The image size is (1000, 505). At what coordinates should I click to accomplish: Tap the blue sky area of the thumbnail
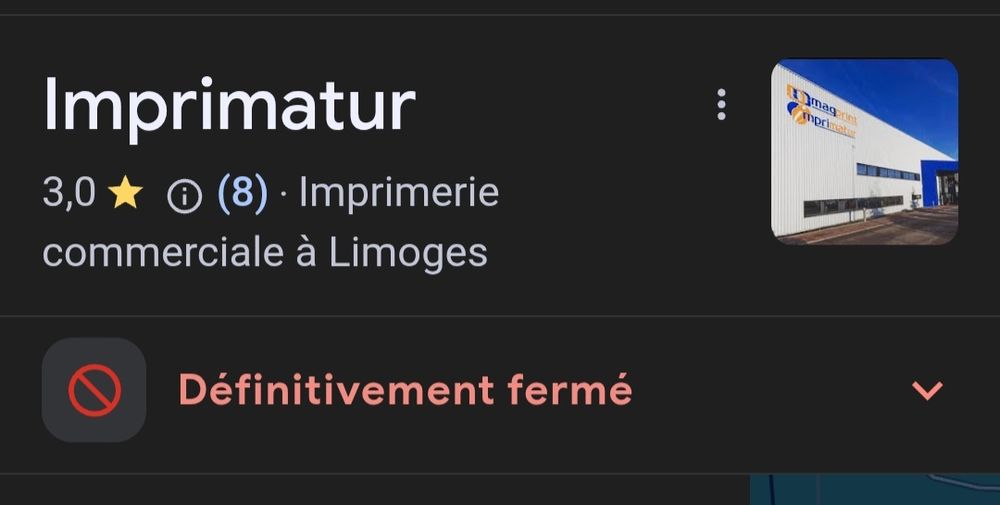tap(893, 96)
